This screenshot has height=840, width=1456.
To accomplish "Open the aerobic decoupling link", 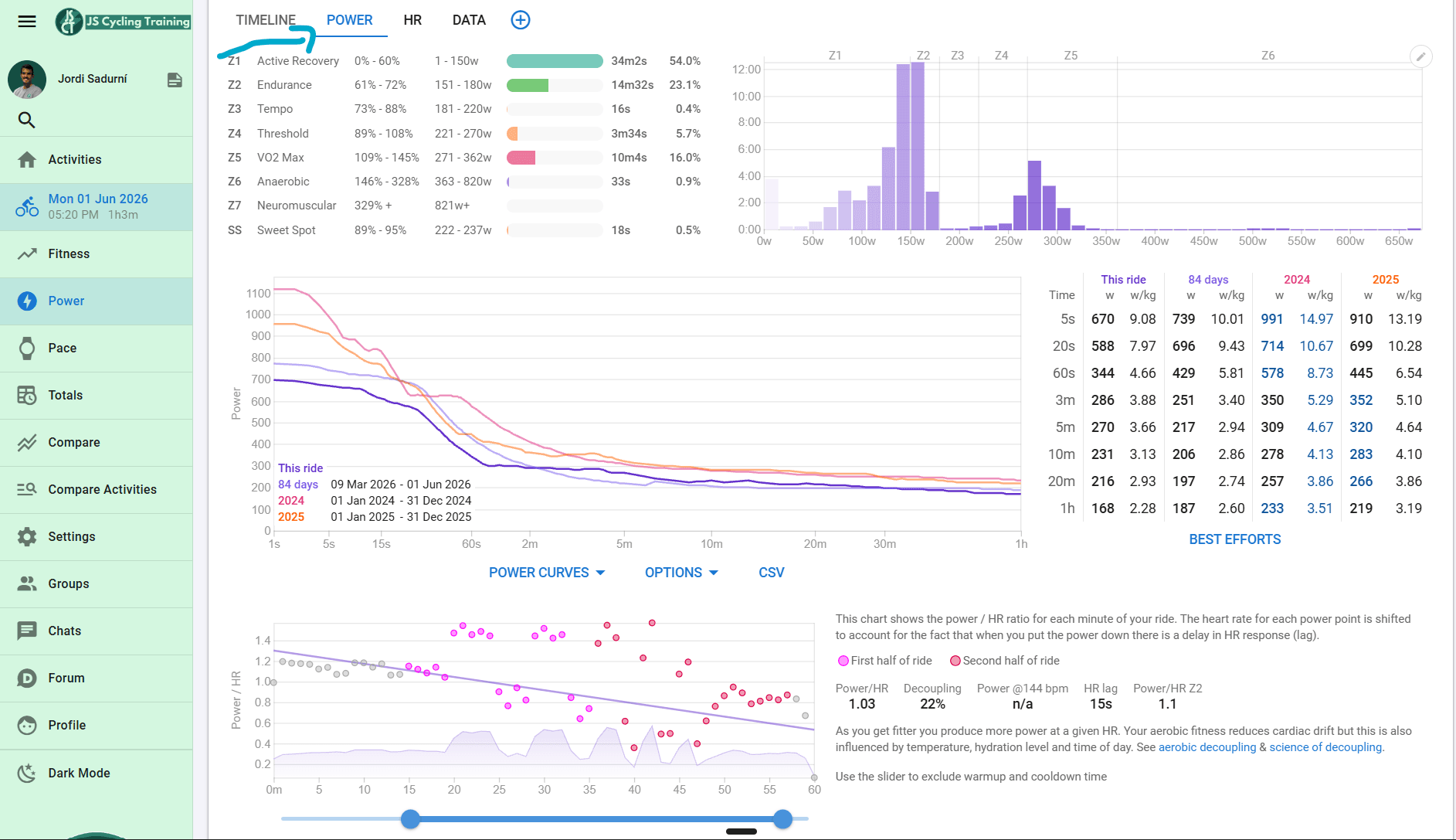I will pos(1207,747).
